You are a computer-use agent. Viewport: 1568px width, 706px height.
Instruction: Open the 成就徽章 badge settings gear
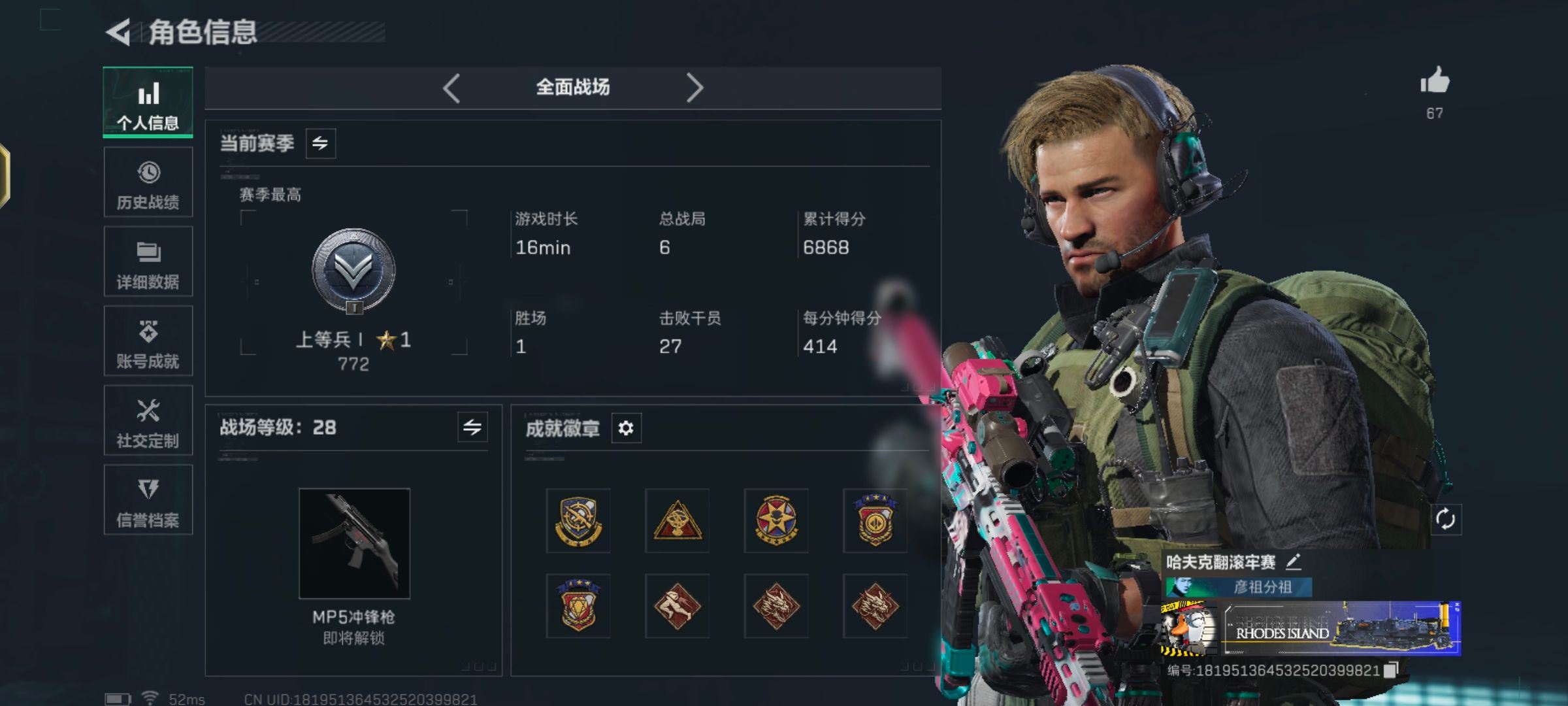coord(626,428)
